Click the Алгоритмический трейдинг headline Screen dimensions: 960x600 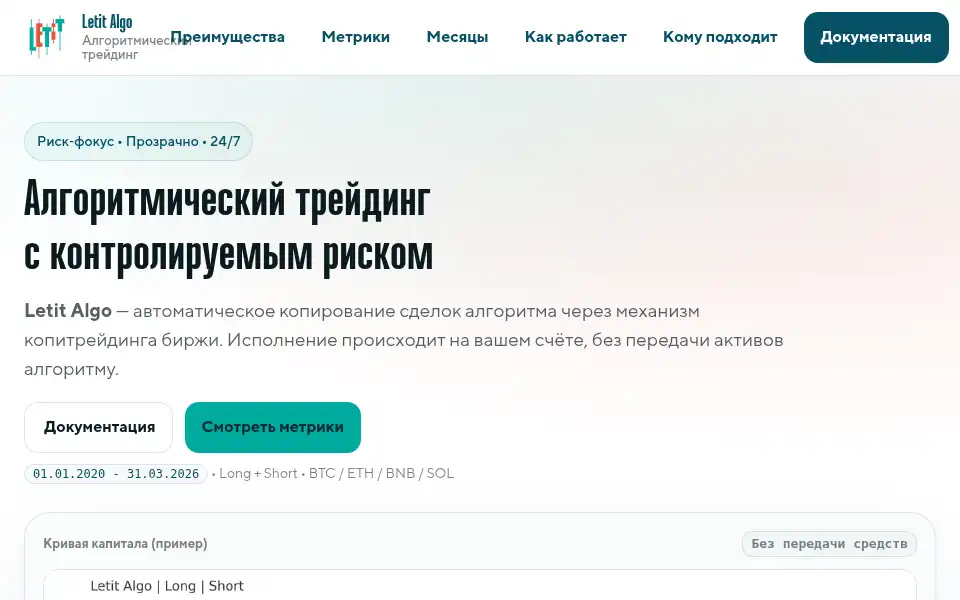click(228, 227)
